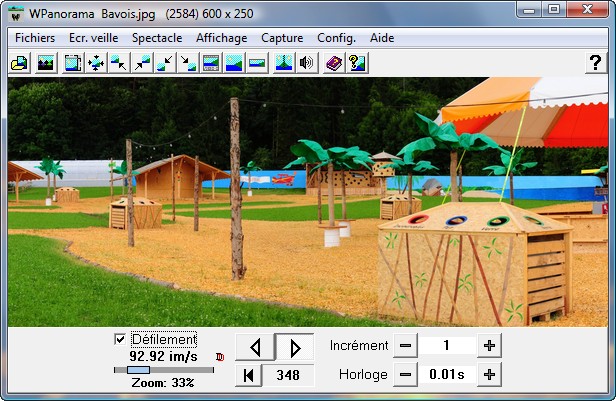Open the Ecr. veille menu

point(94,38)
